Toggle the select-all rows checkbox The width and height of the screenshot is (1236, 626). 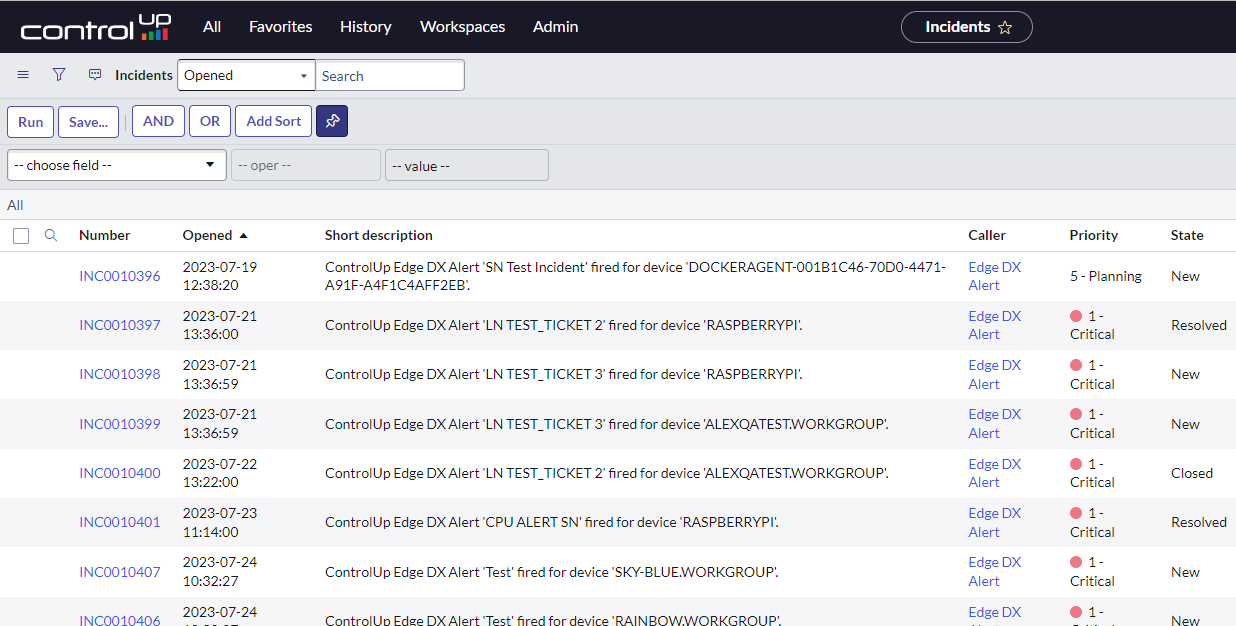click(21, 236)
